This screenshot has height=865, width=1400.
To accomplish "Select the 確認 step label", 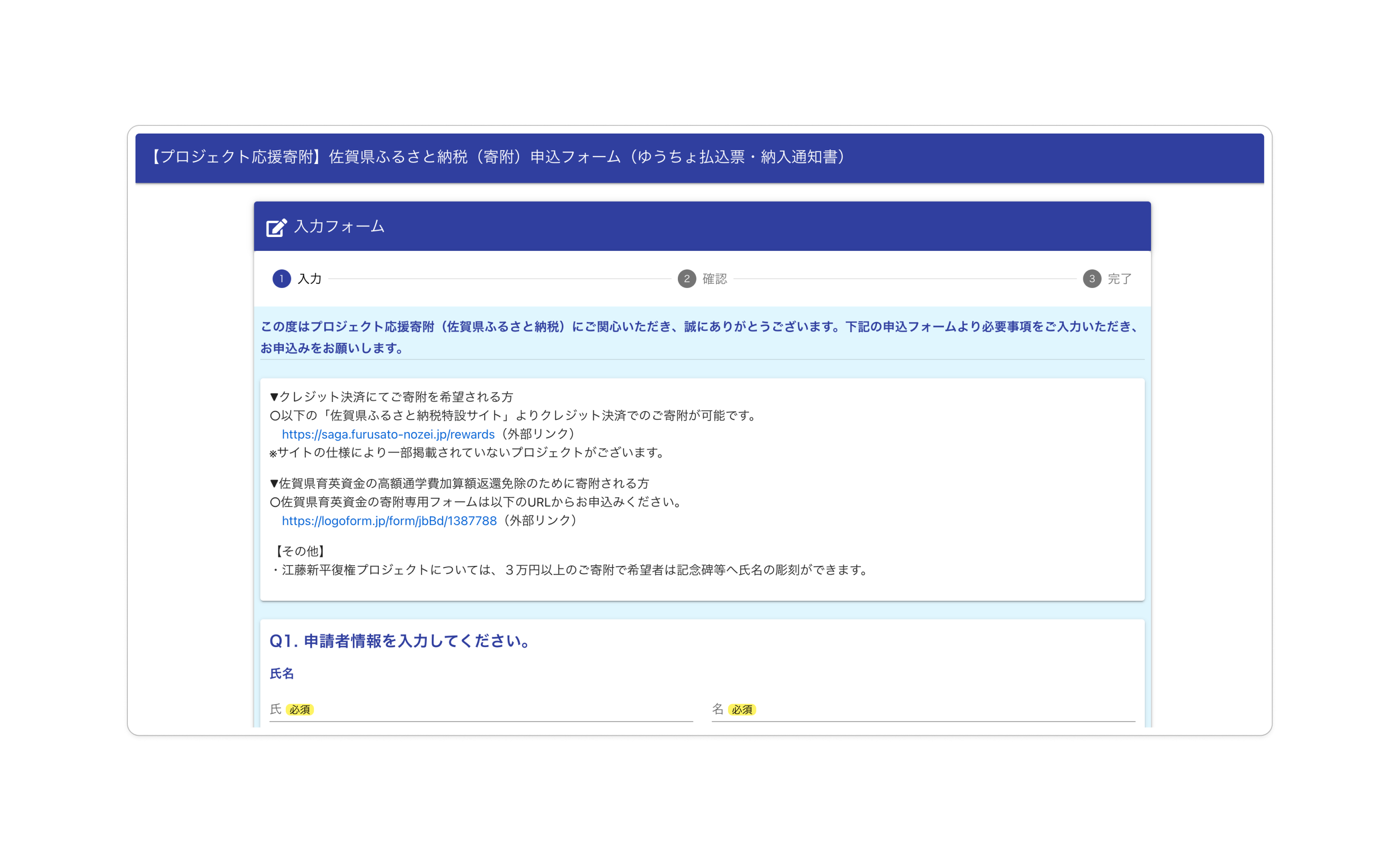I will pos(715,278).
